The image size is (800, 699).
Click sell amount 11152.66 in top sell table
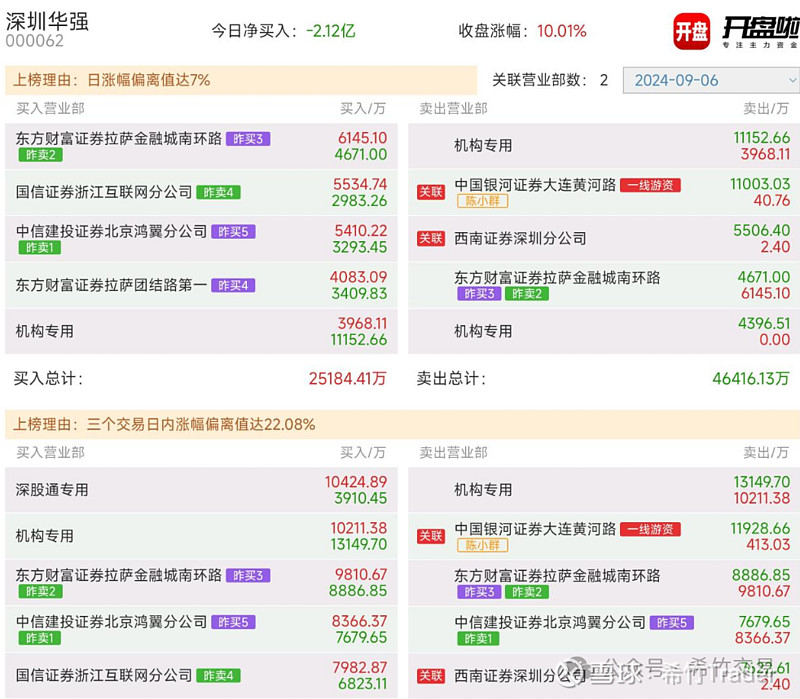pyautogui.click(x=762, y=138)
